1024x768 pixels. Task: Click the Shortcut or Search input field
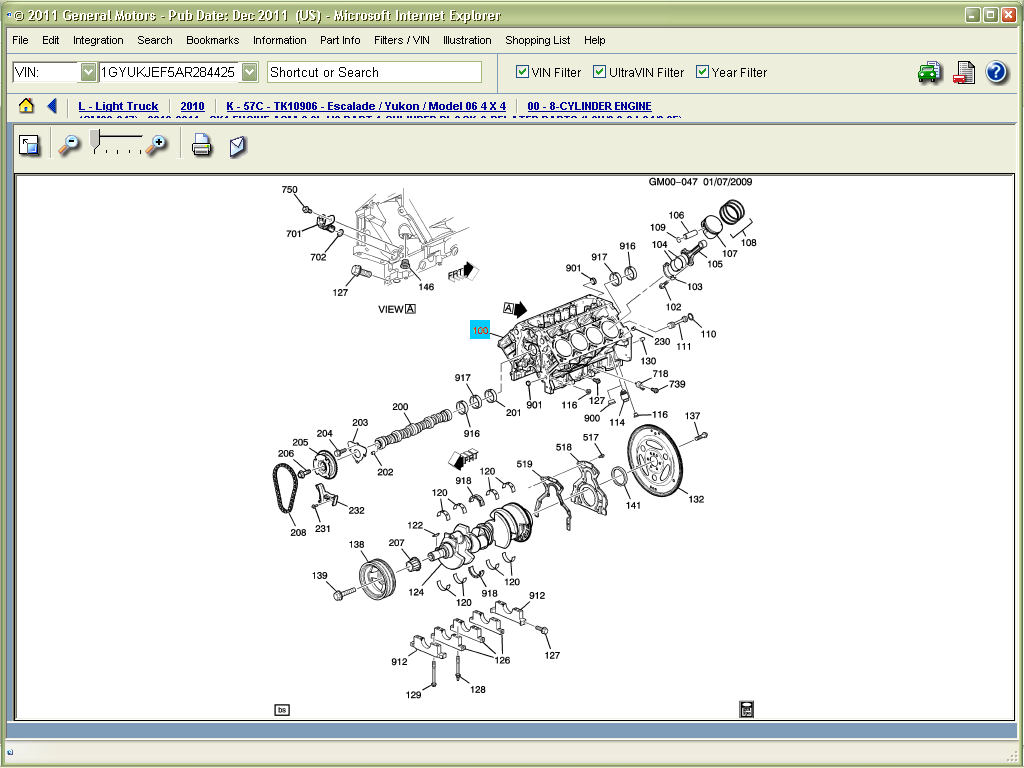(374, 72)
